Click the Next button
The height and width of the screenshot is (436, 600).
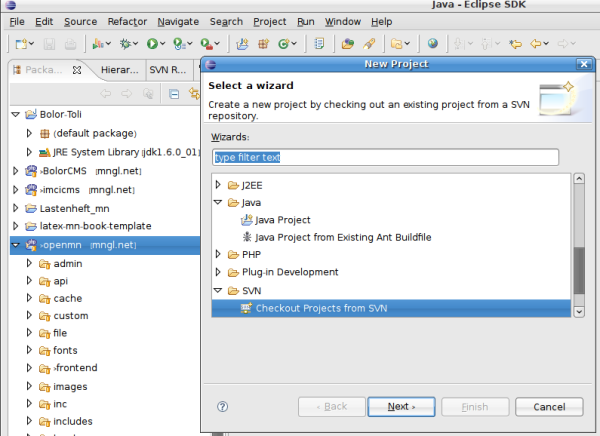(401, 407)
